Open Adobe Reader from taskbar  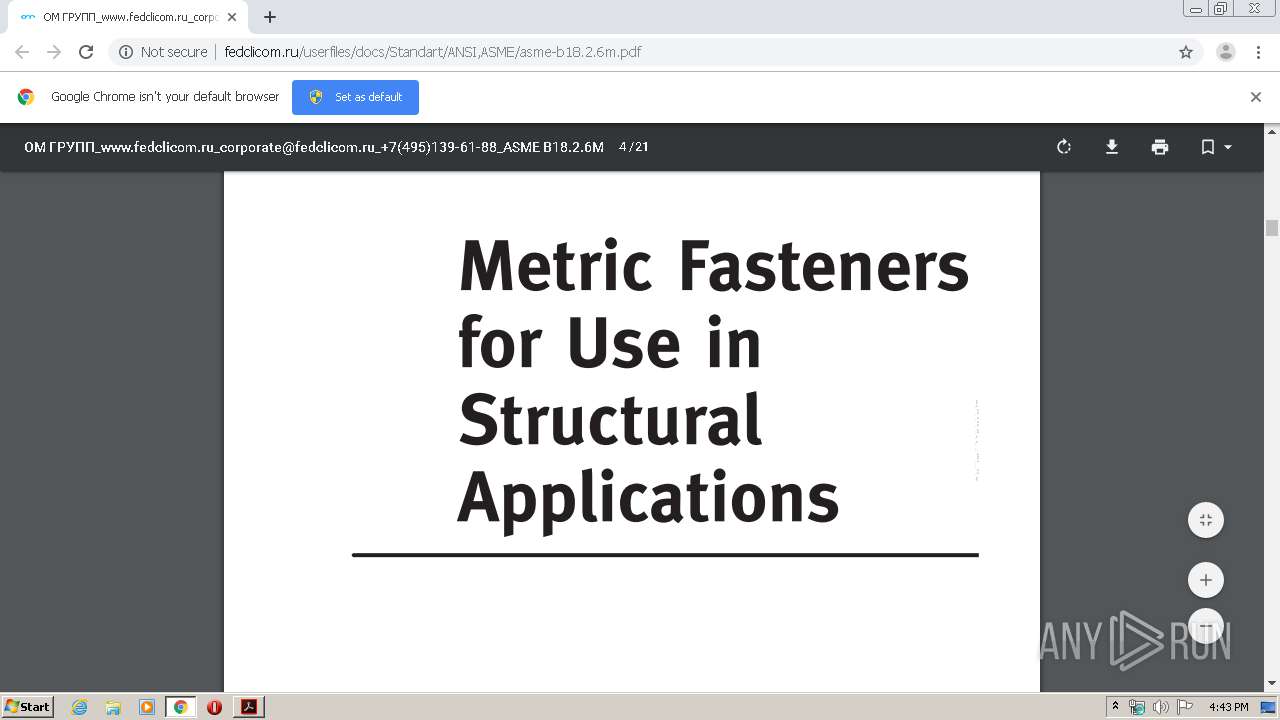tap(249, 707)
